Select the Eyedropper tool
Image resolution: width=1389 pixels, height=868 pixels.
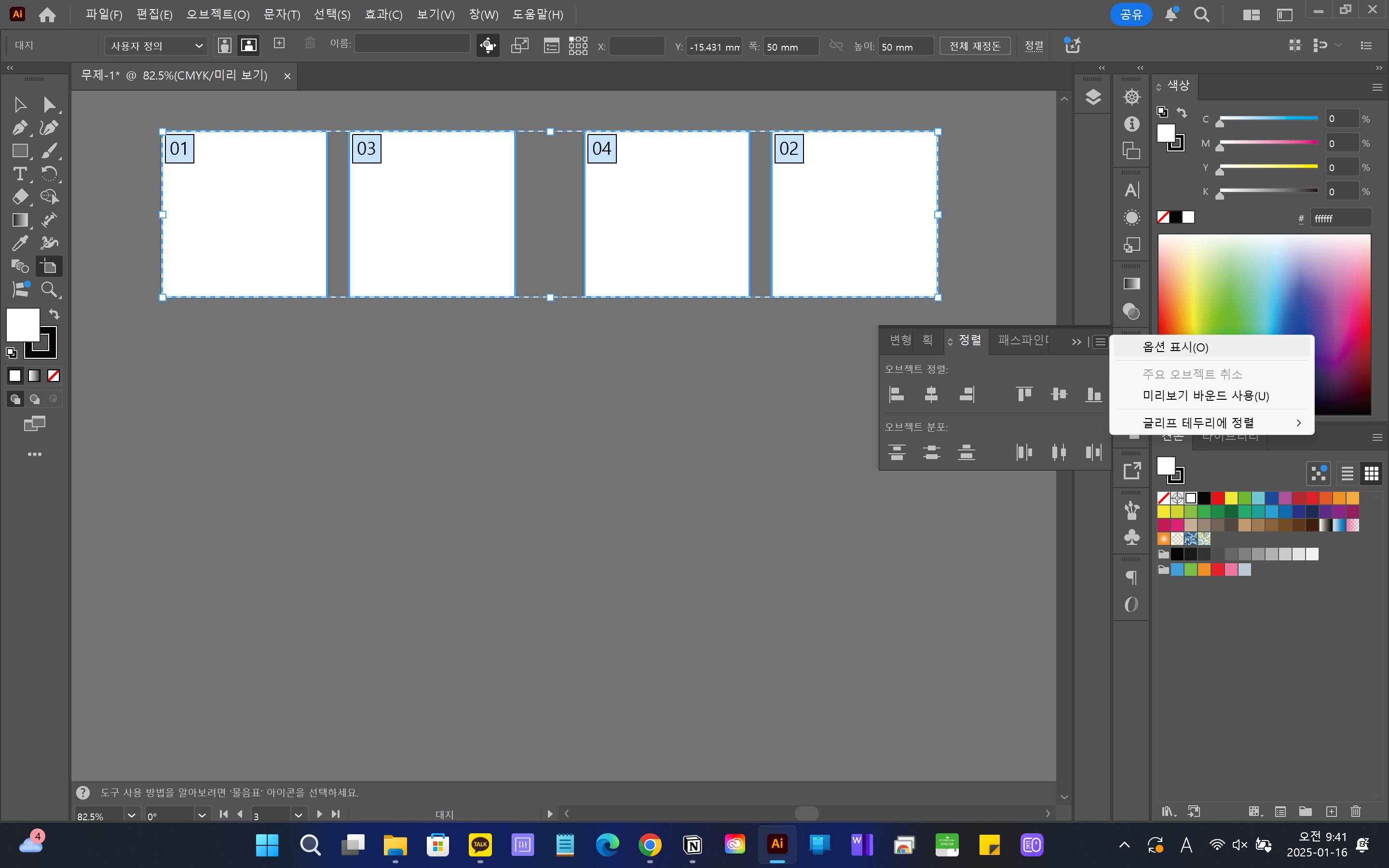click(19, 243)
